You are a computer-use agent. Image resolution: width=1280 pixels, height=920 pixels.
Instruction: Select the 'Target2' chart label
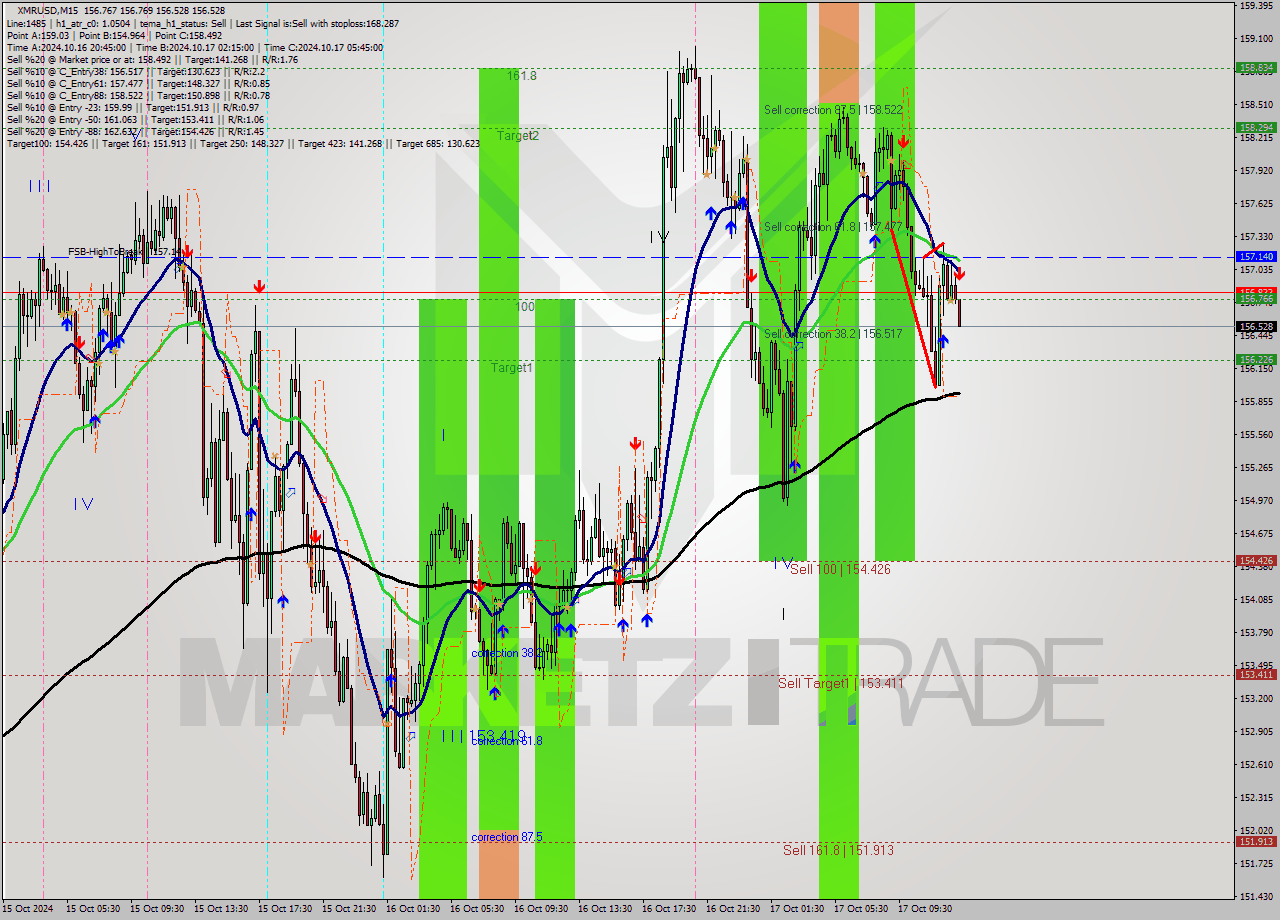point(518,135)
